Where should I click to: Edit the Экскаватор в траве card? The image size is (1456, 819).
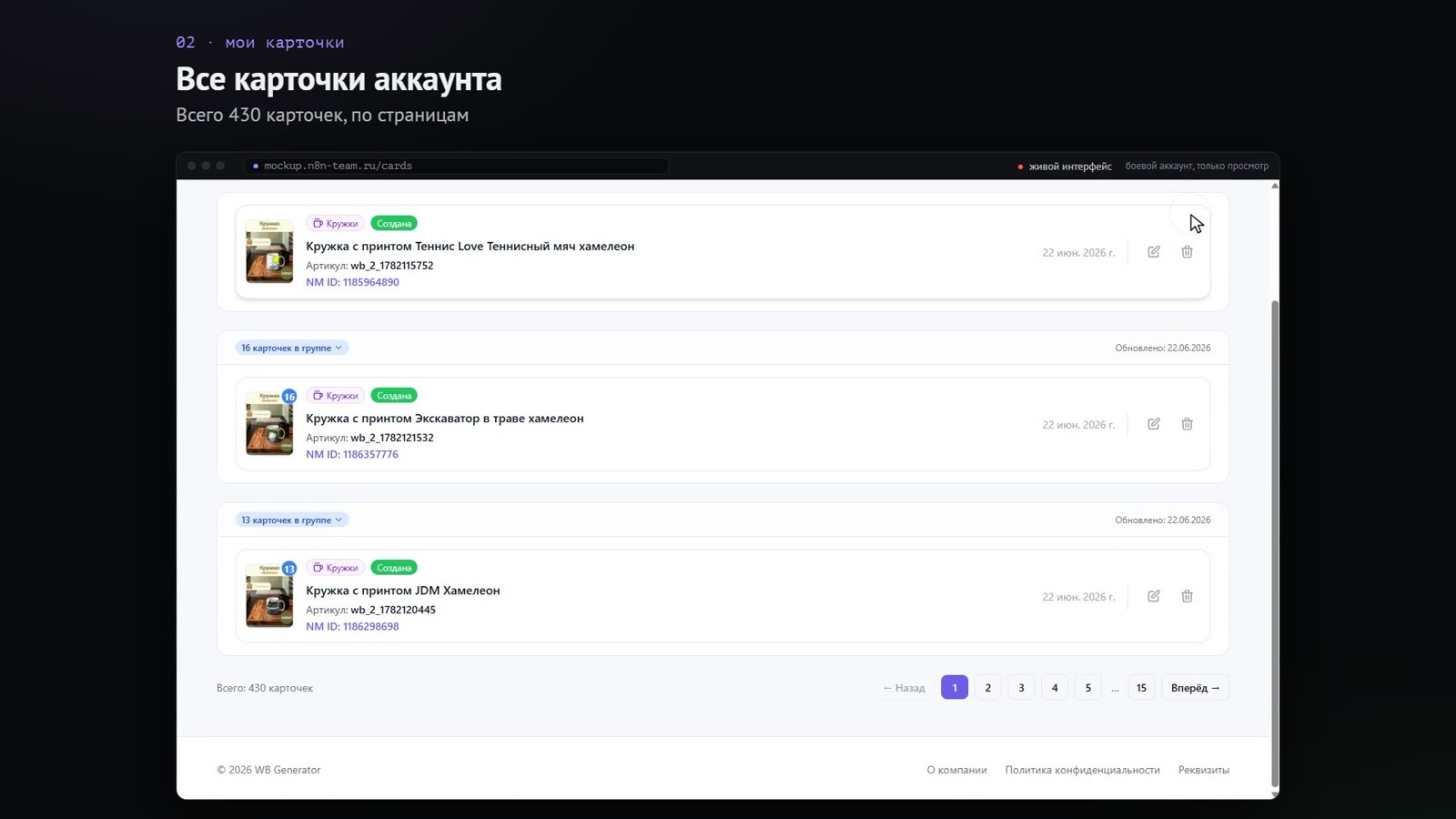click(x=1153, y=424)
